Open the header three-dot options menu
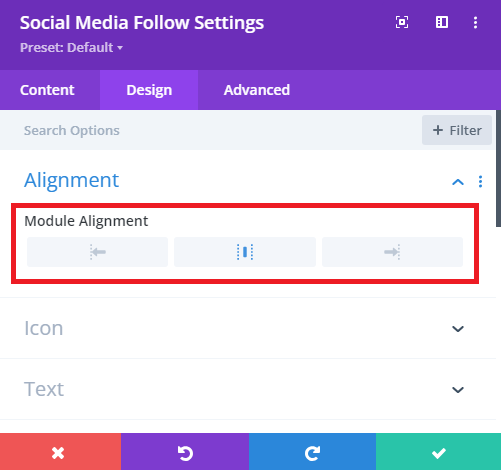Screen dimensions: 501x470 (475, 22)
